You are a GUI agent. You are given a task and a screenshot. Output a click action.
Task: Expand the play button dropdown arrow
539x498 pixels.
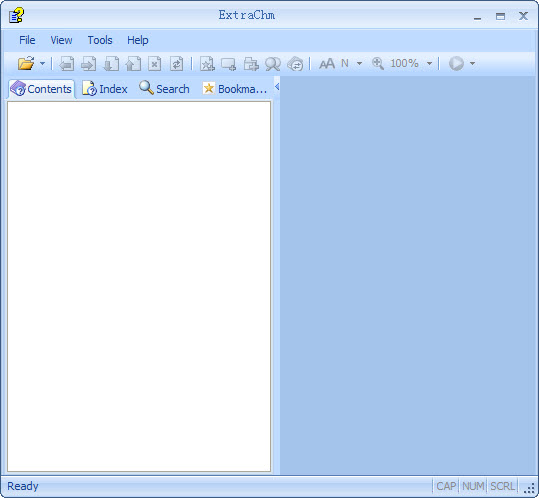472,64
